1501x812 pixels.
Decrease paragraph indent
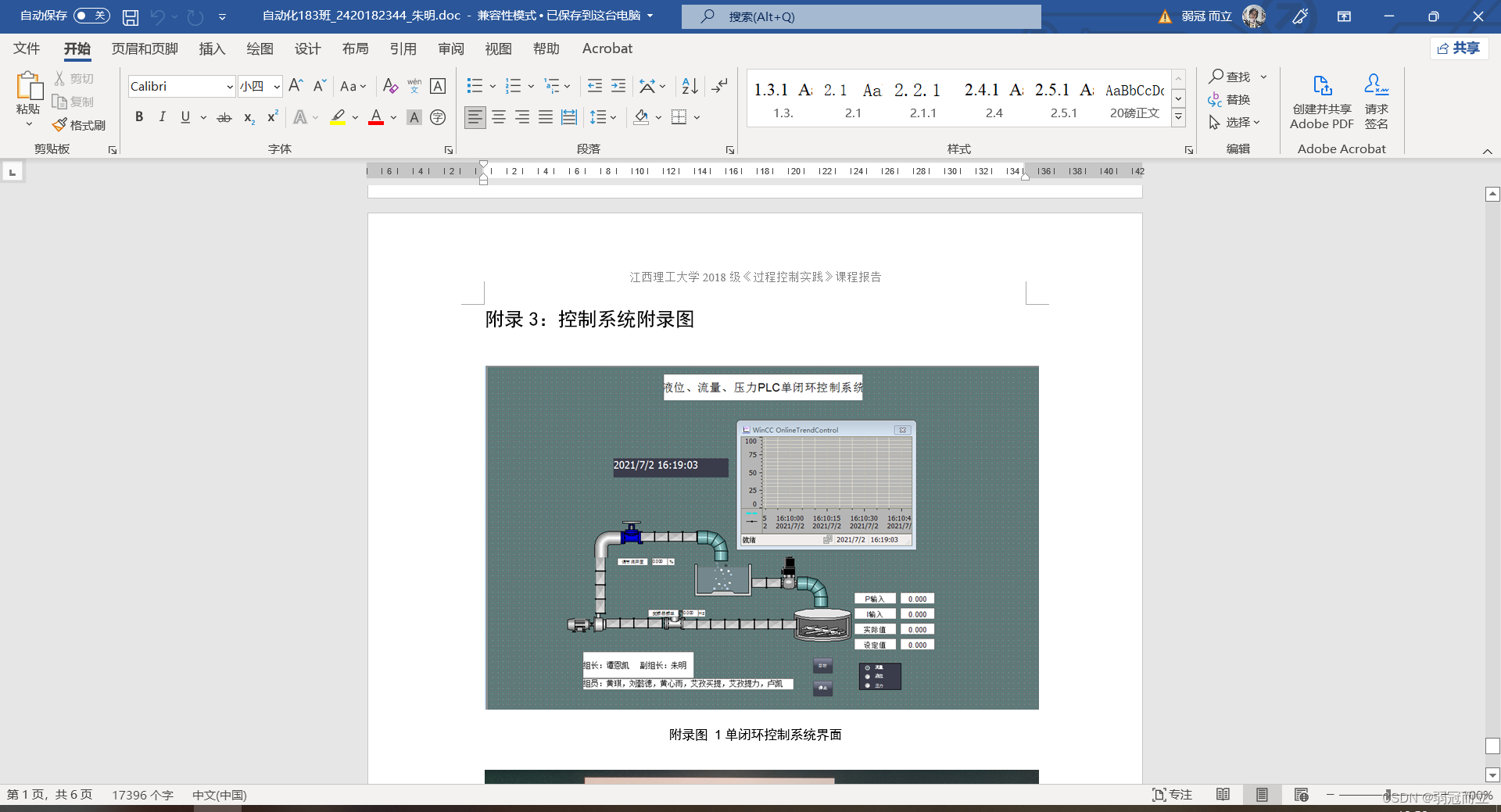tap(595, 86)
